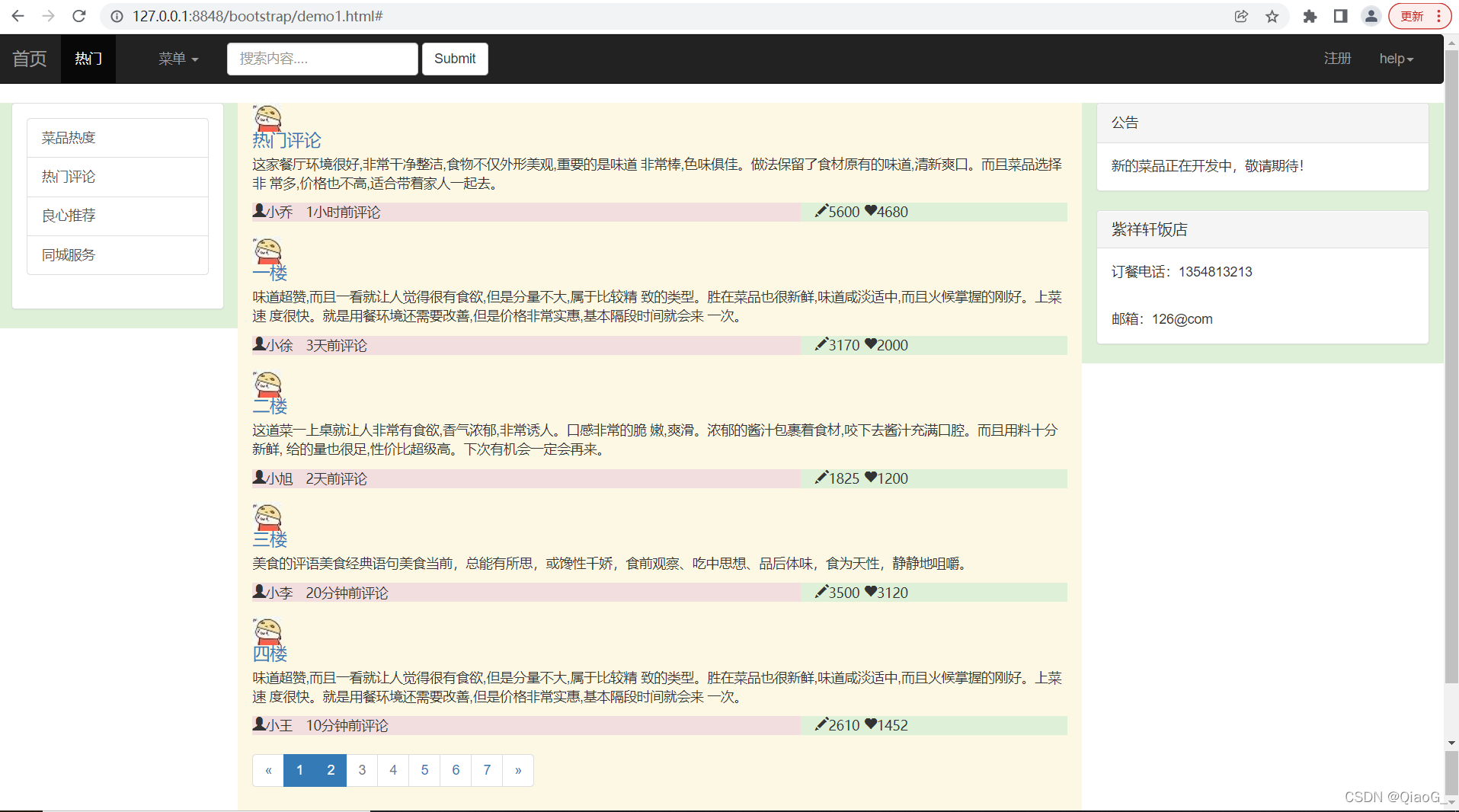Screen dimensions: 1459x812
Task: Click the share page icon
Action: pos(1241,16)
